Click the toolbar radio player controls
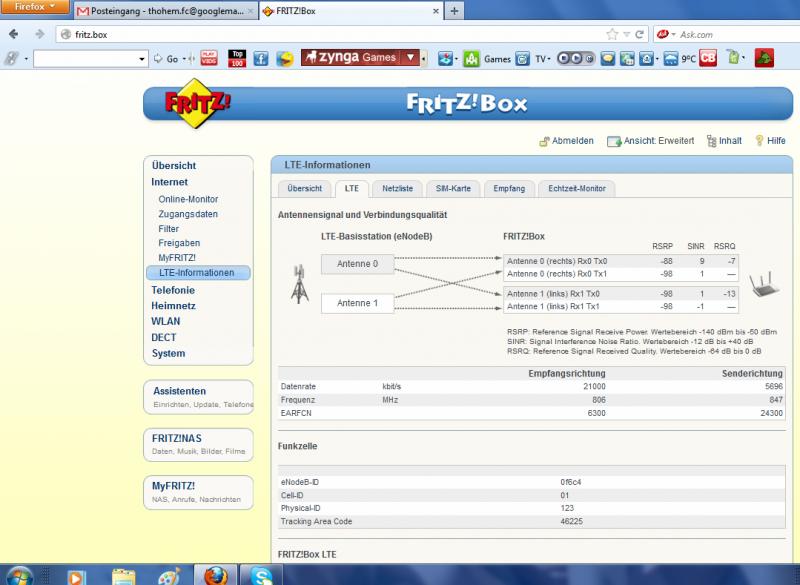The height and width of the screenshot is (585, 800). [x=576, y=58]
